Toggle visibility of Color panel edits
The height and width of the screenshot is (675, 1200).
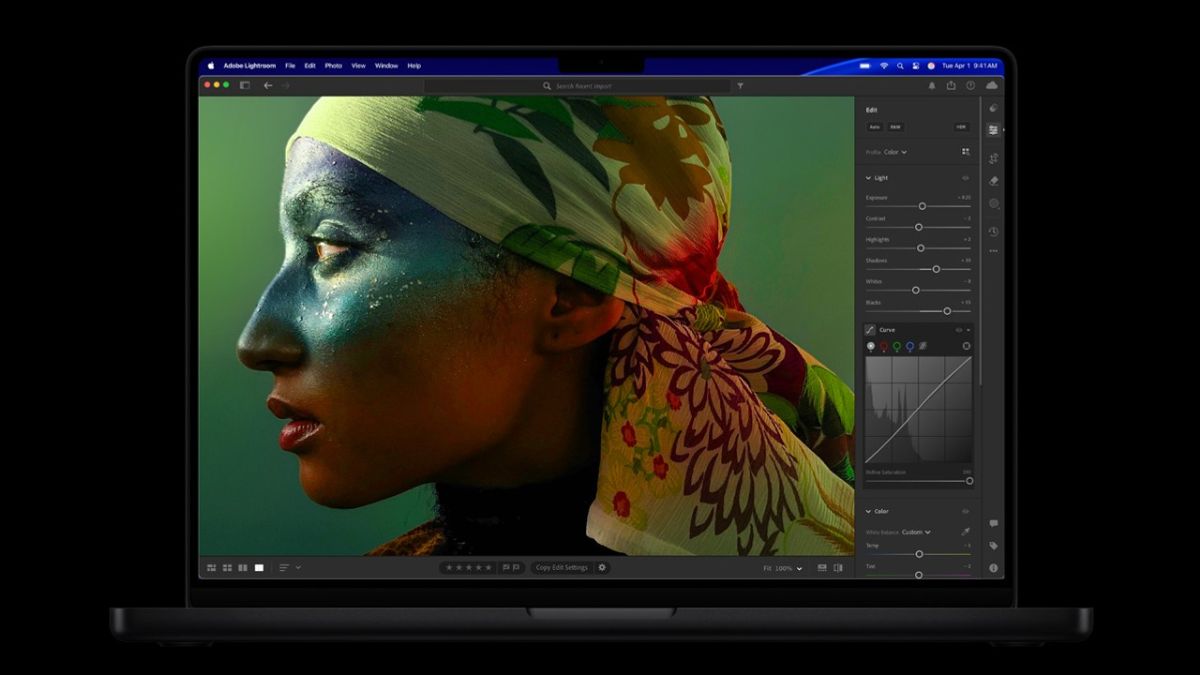[x=965, y=511]
